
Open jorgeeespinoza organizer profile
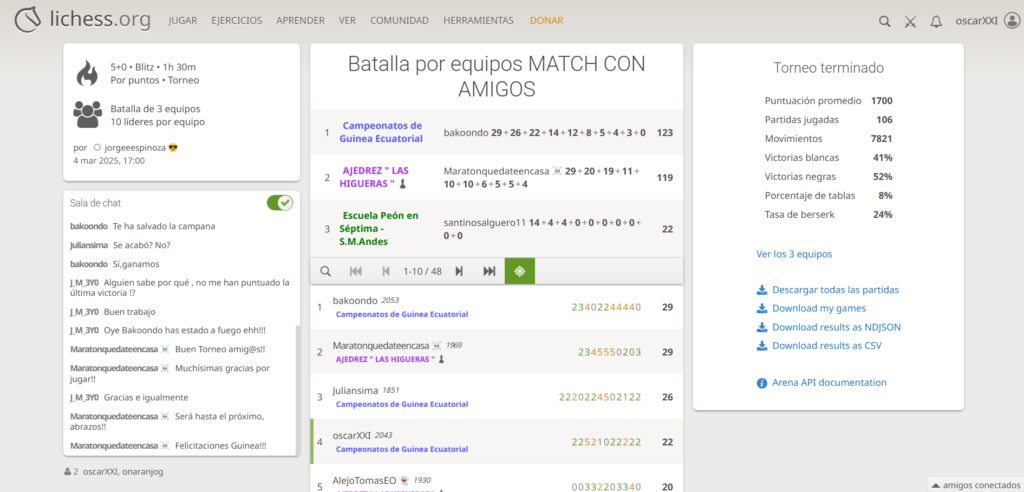135,148
